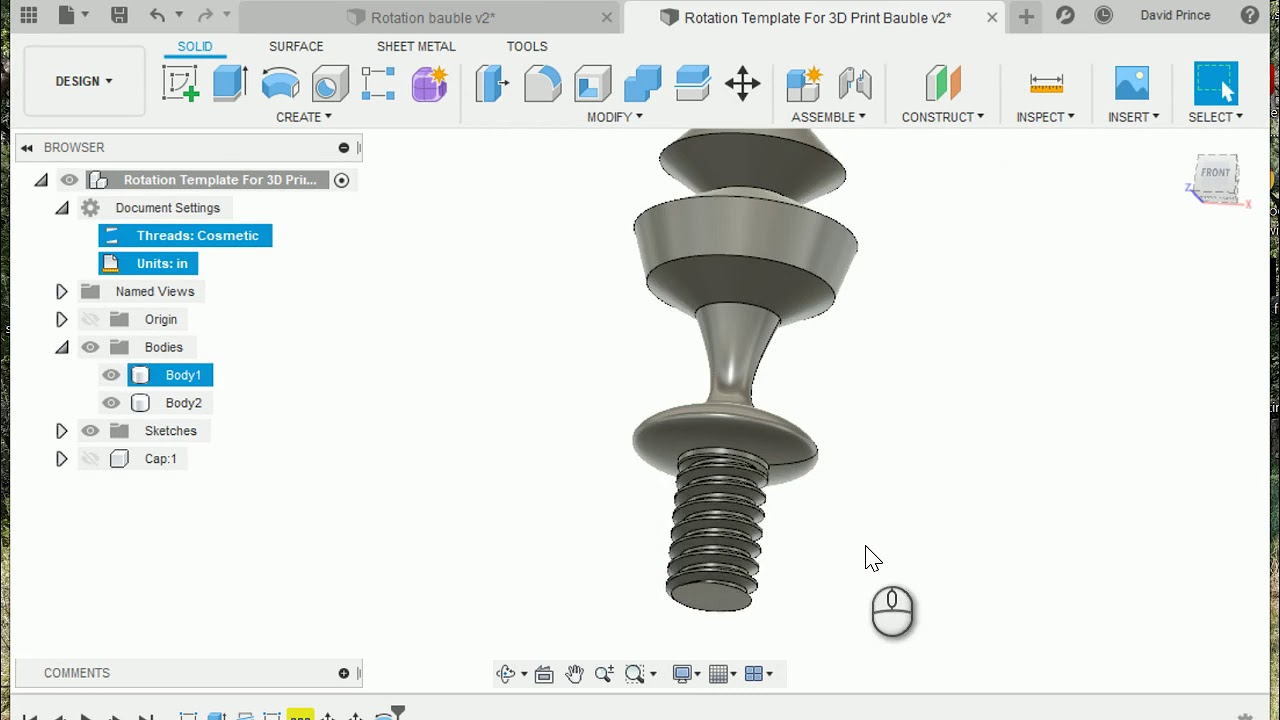This screenshot has height=720, width=1280.
Task: Open the MODIFY dropdown menu
Action: point(614,117)
